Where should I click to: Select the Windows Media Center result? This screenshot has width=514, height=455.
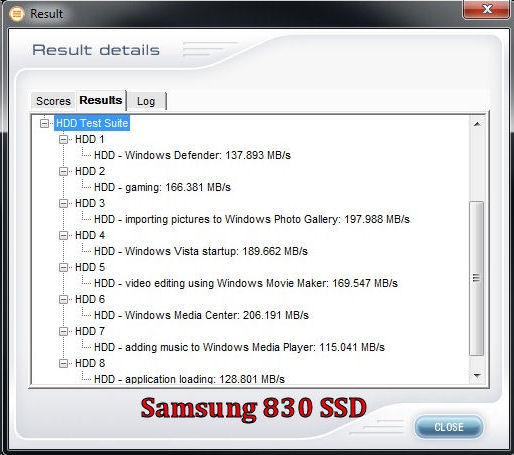coord(201,315)
